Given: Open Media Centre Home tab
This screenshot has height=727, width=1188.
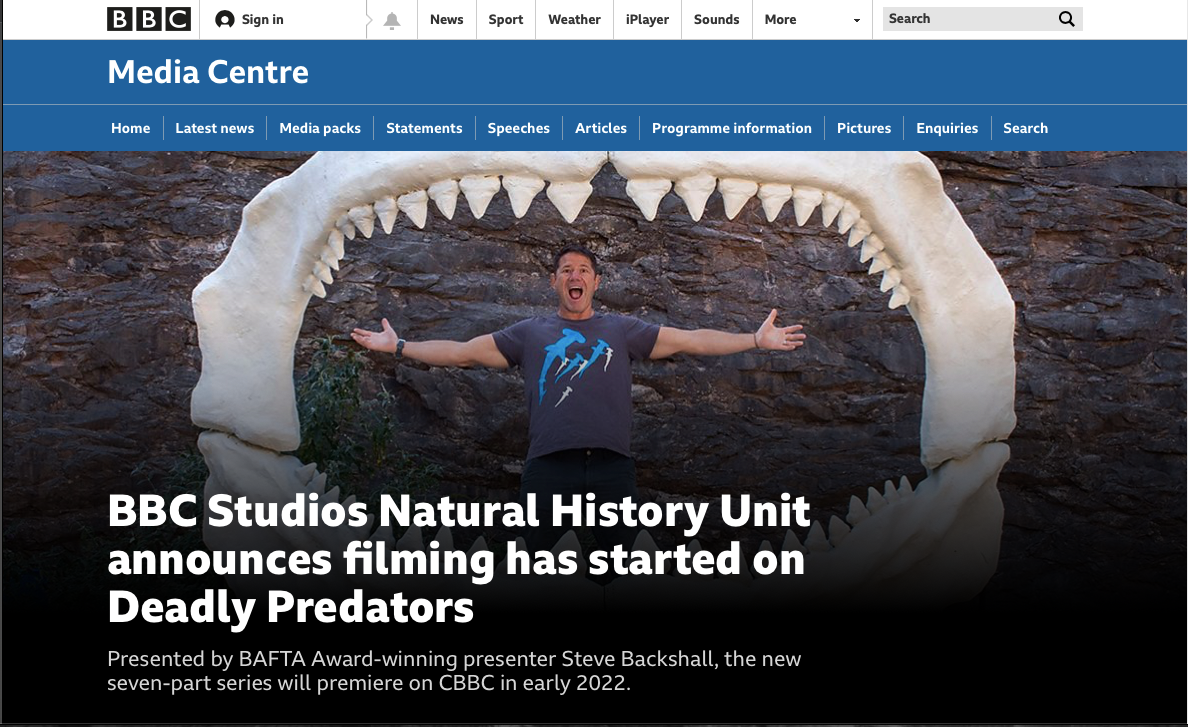Looking at the screenshot, I should 130,128.
